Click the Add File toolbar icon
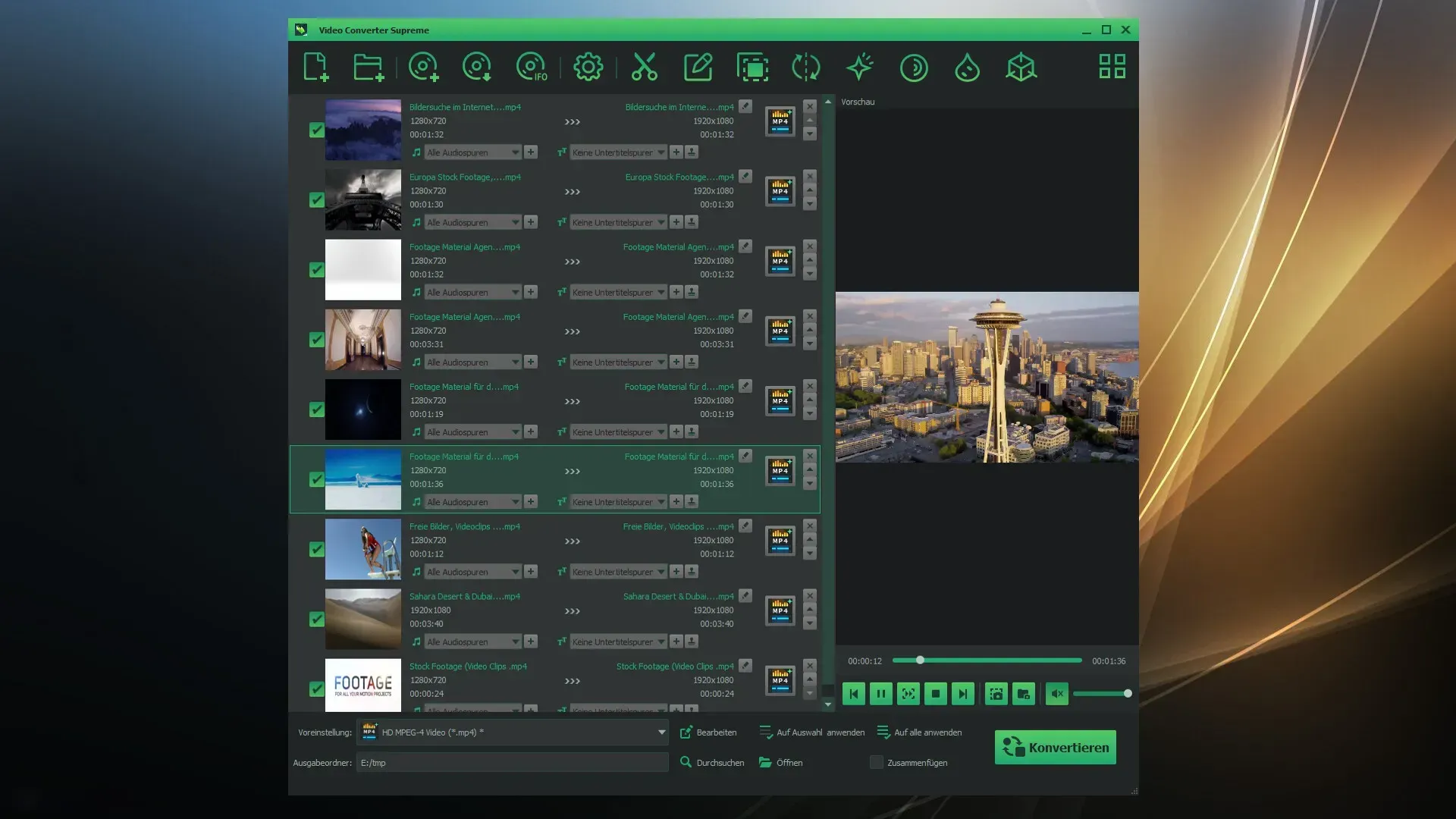 pos(315,67)
